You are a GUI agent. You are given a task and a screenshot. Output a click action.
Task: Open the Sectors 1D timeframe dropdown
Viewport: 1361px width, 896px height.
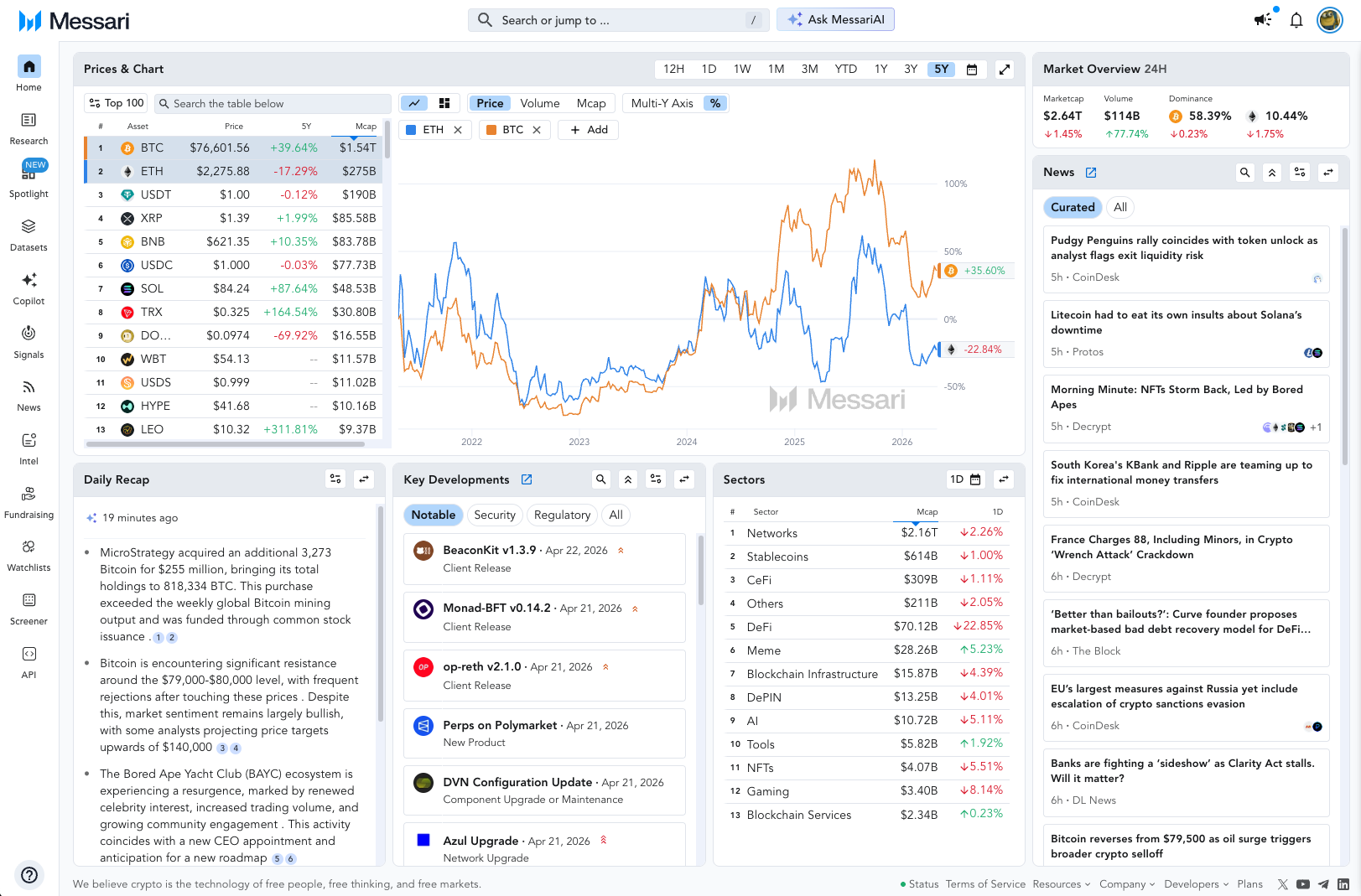pyautogui.click(x=964, y=479)
